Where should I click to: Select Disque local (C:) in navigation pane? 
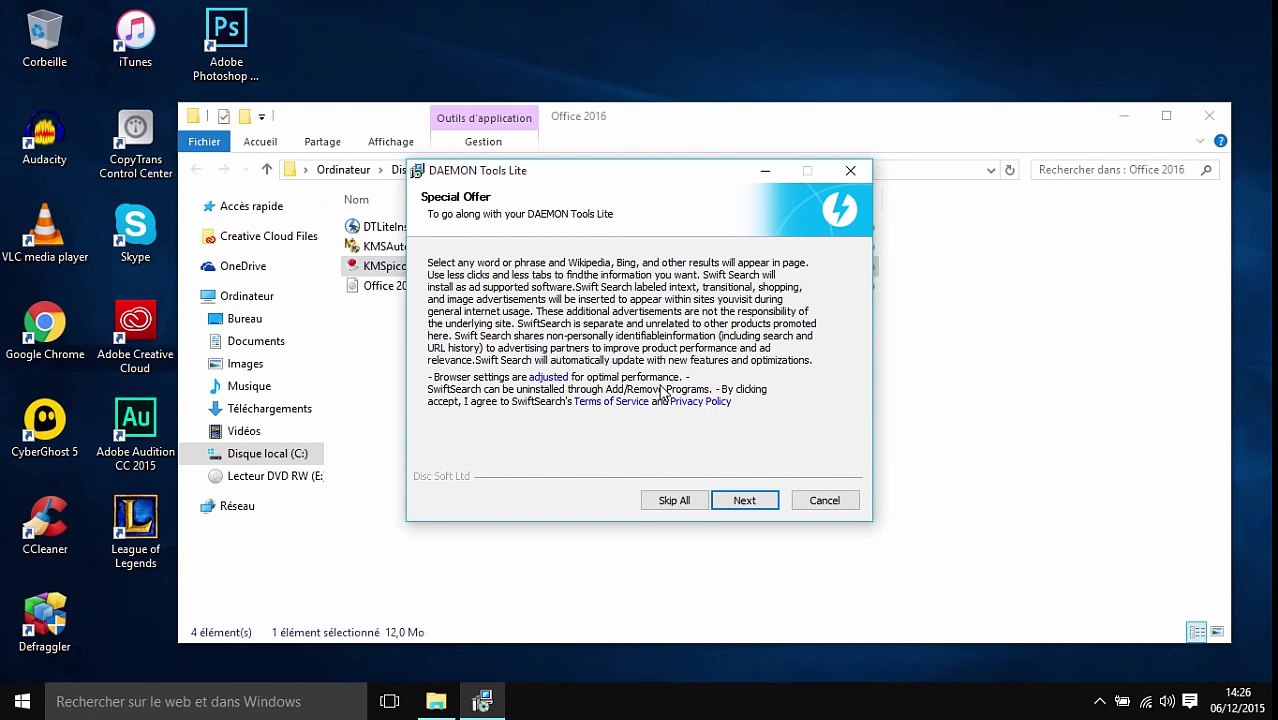coord(267,454)
